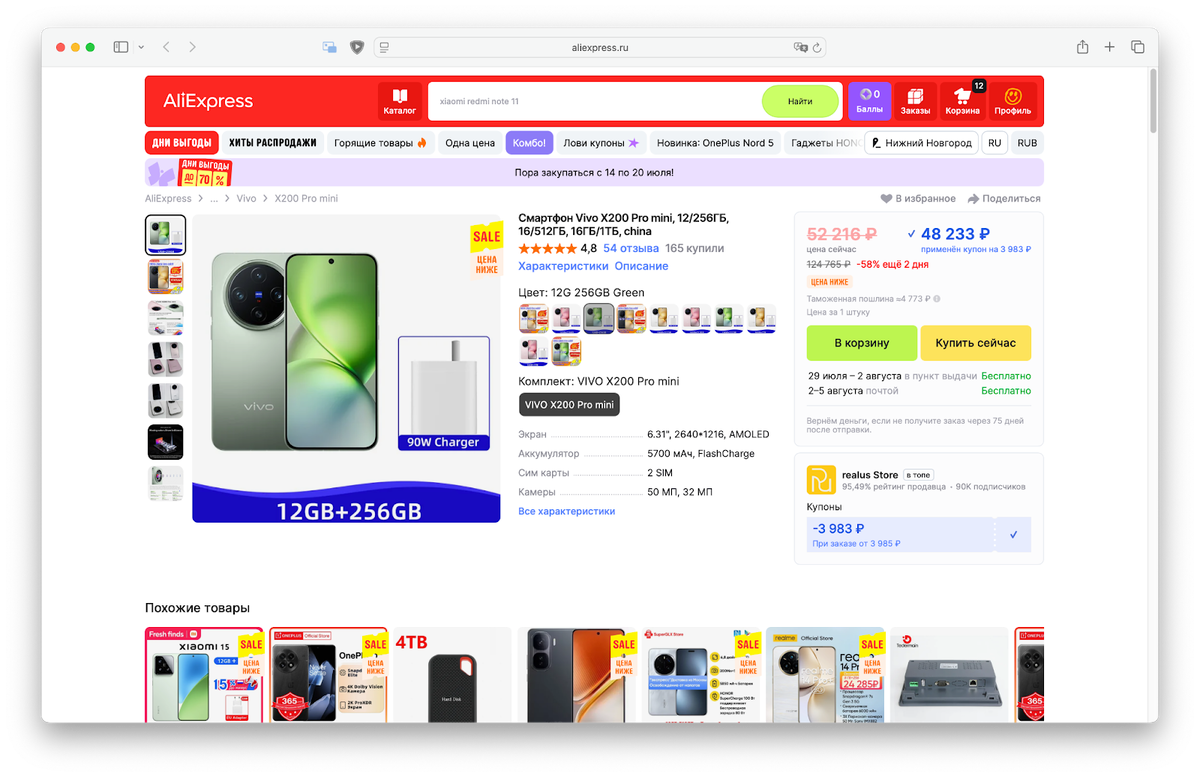The height and width of the screenshot is (777, 1200).
Task: Select the highlighted 12G 256GB Green color swatch
Action: tap(599, 319)
